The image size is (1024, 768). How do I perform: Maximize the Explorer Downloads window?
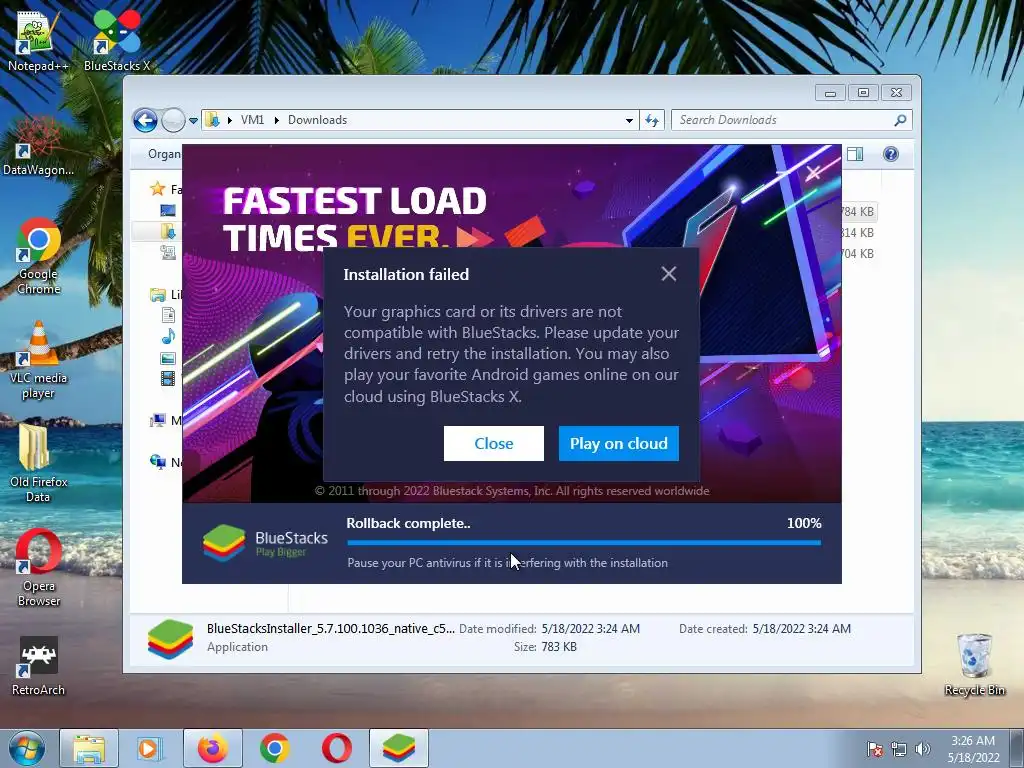(x=863, y=93)
